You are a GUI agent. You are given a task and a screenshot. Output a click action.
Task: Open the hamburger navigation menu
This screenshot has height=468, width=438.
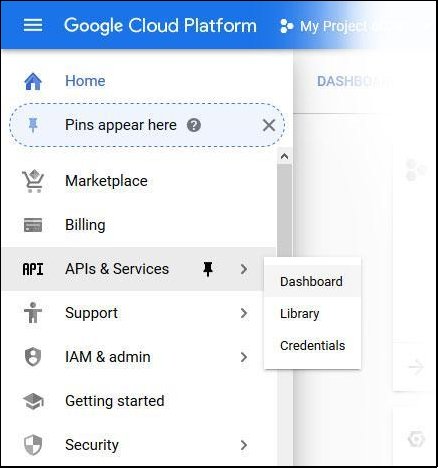click(x=33, y=25)
